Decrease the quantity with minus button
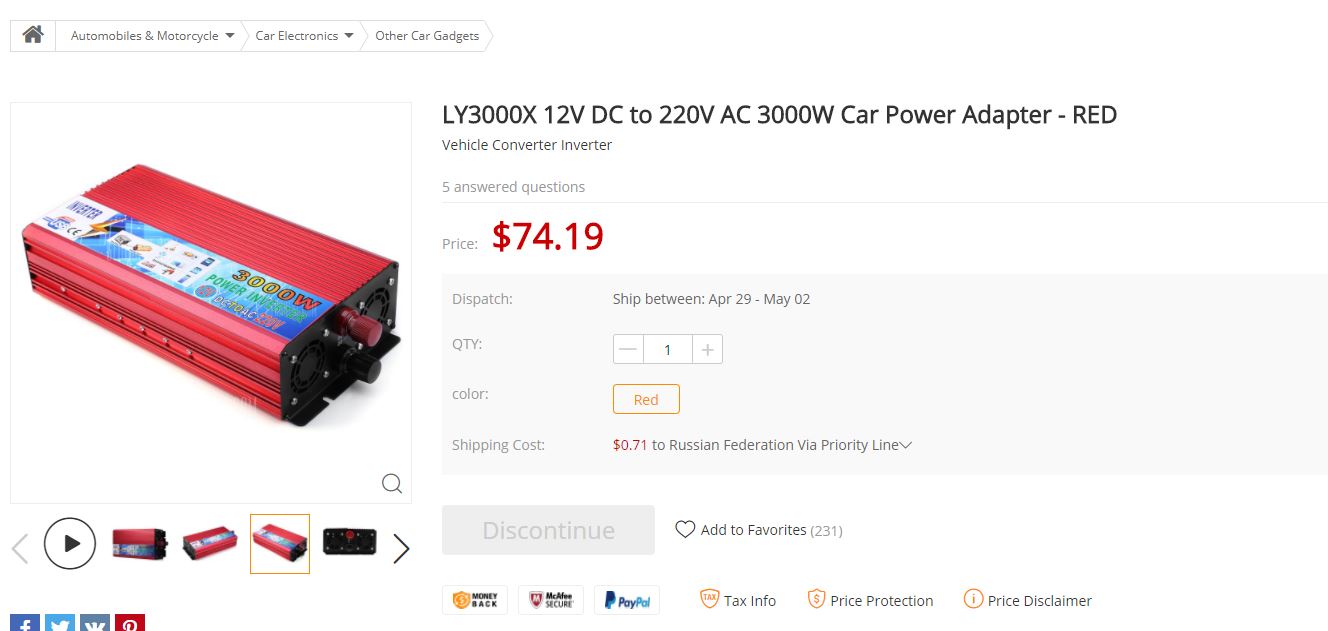 tap(628, 349)
